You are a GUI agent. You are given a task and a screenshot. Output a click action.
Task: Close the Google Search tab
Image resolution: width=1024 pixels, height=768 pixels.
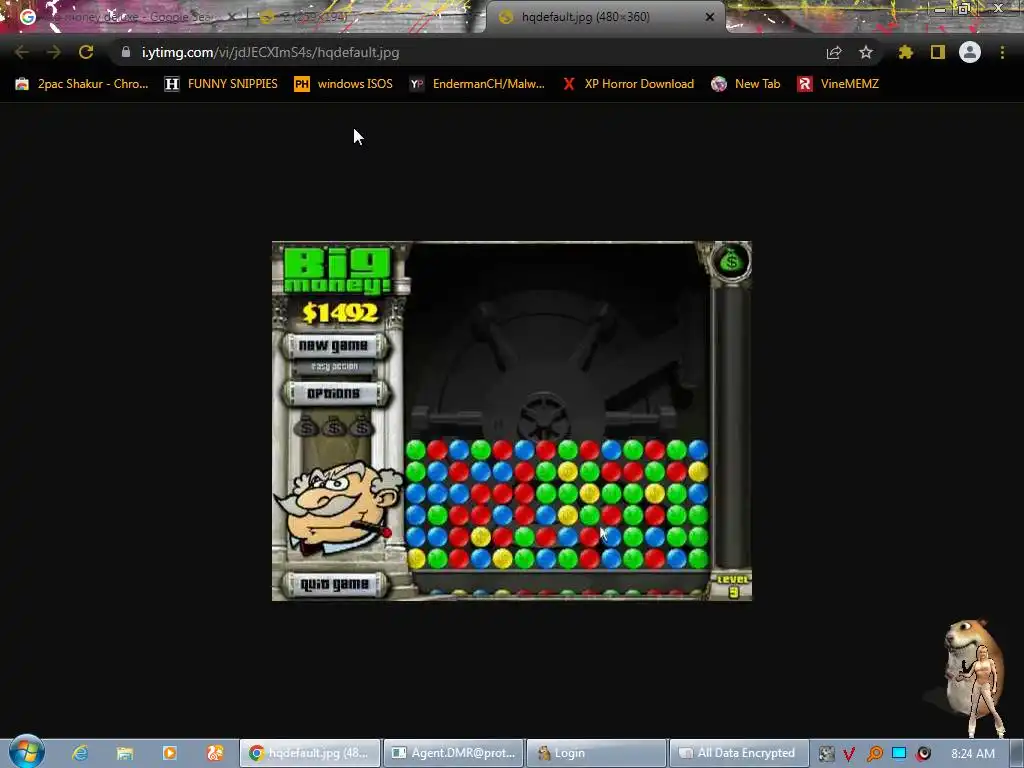click(x=231, y=17)
